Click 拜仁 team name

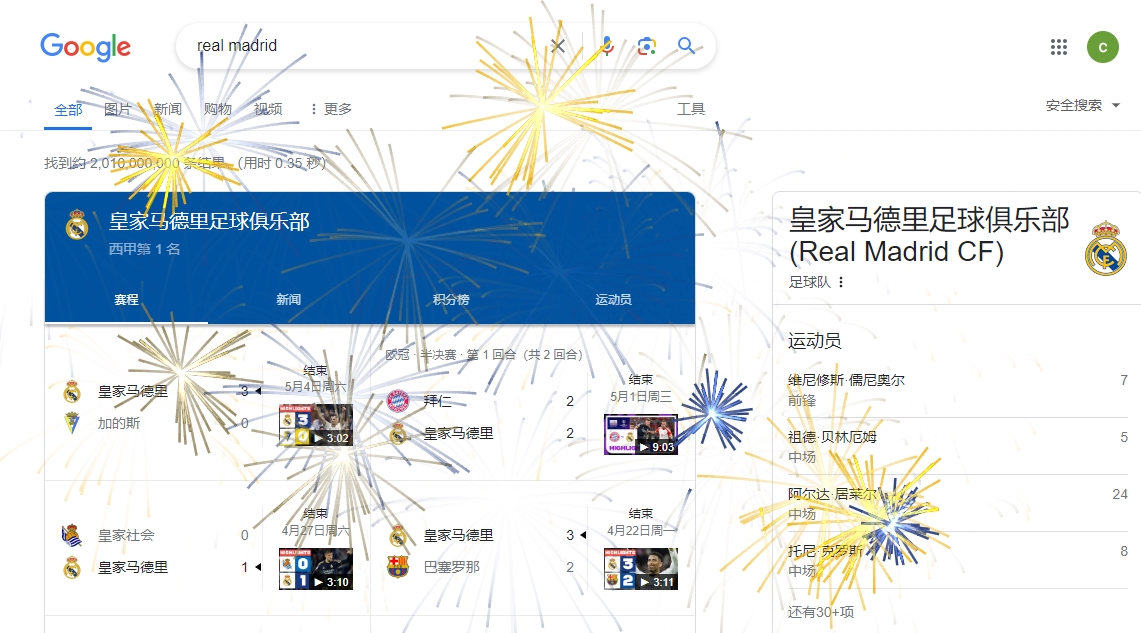click(437, 401)
